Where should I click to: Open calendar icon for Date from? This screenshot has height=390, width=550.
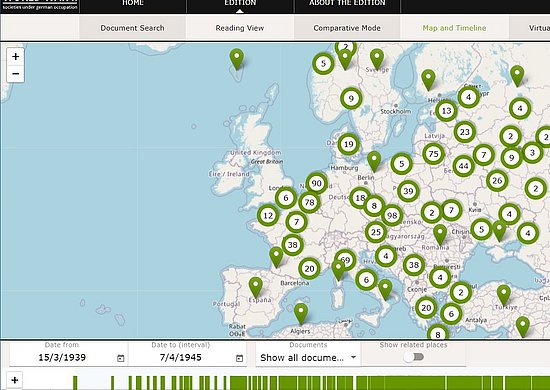click(120, 358)
